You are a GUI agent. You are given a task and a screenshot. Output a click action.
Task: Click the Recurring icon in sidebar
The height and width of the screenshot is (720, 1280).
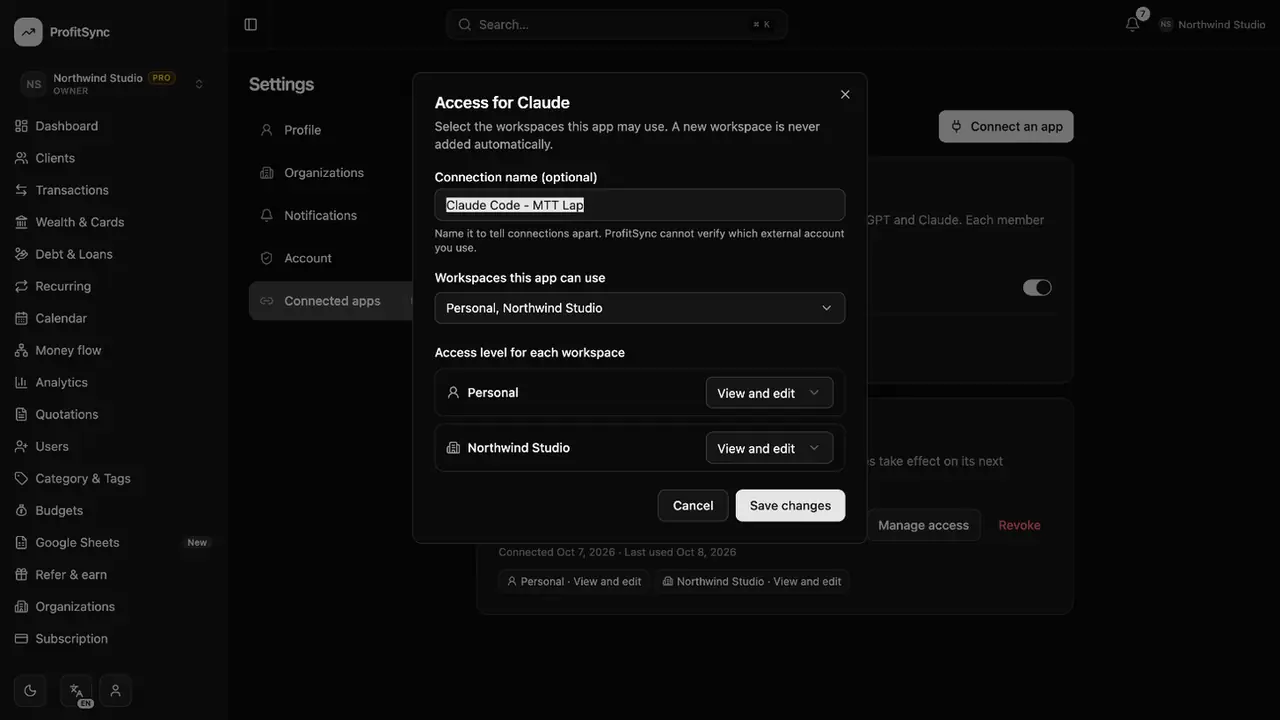[x=21, y=286]
